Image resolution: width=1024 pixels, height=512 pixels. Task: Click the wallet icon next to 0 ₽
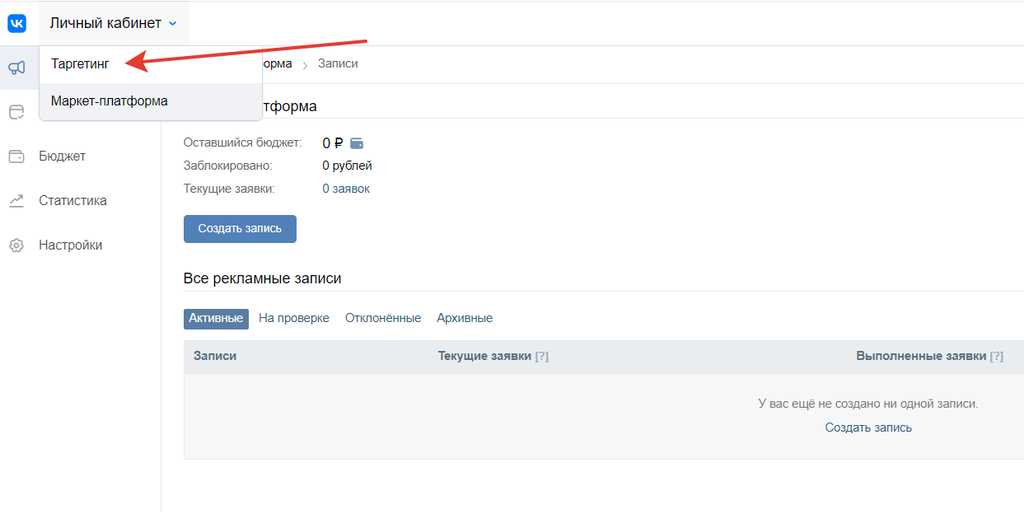357,143
